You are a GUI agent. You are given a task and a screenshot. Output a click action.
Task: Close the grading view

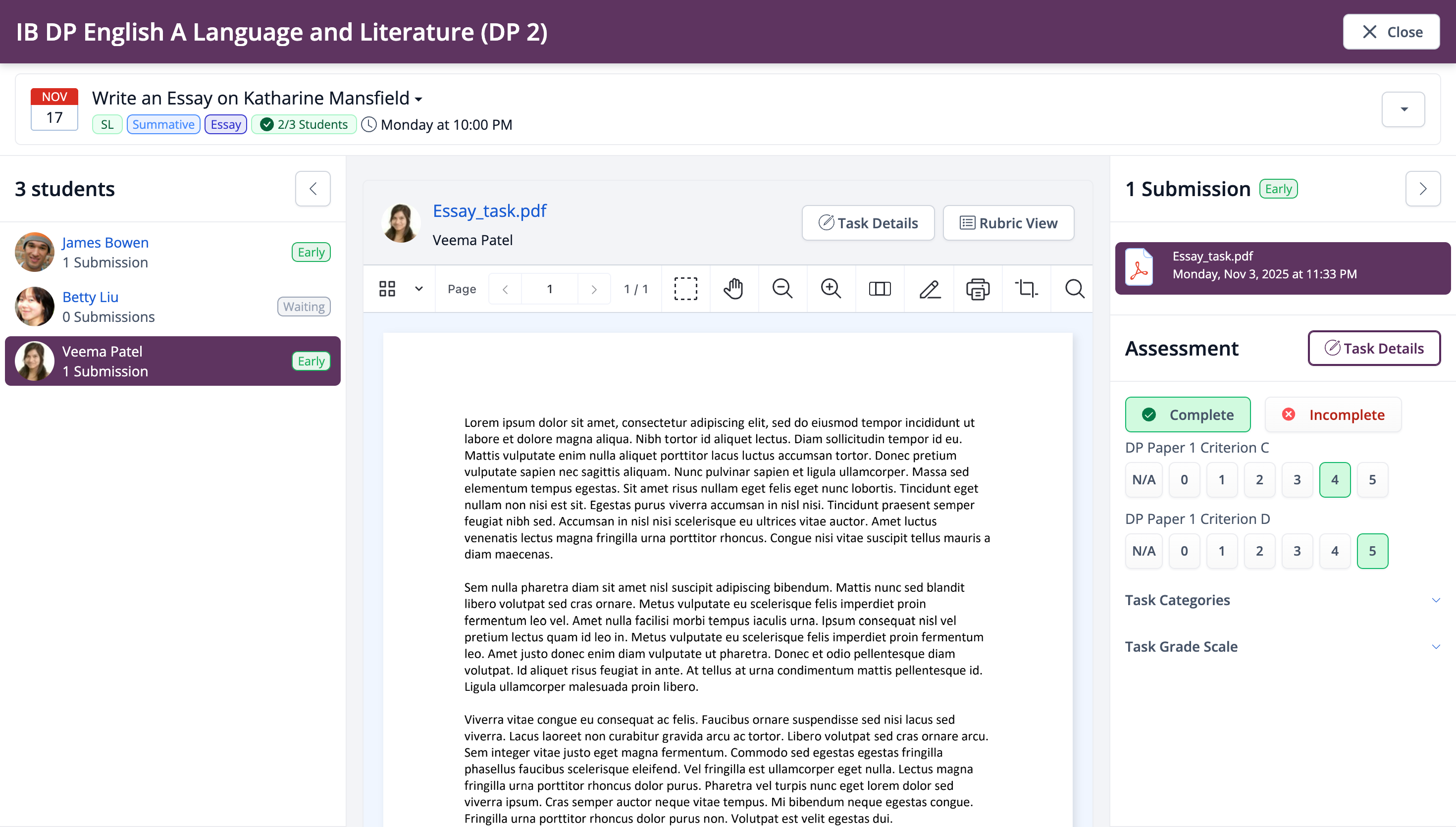[x=1391, y=32]
